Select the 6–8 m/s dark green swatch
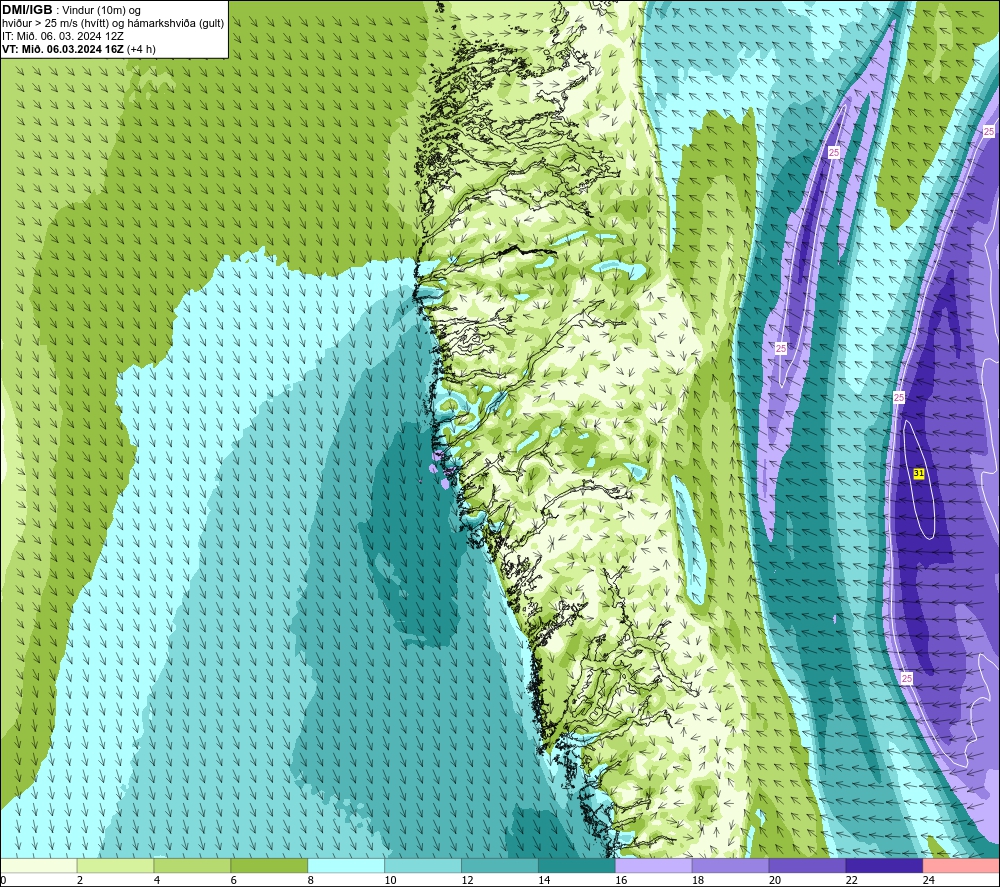Viewport: 1000px width, 887px height. click(x=269, y=865)
